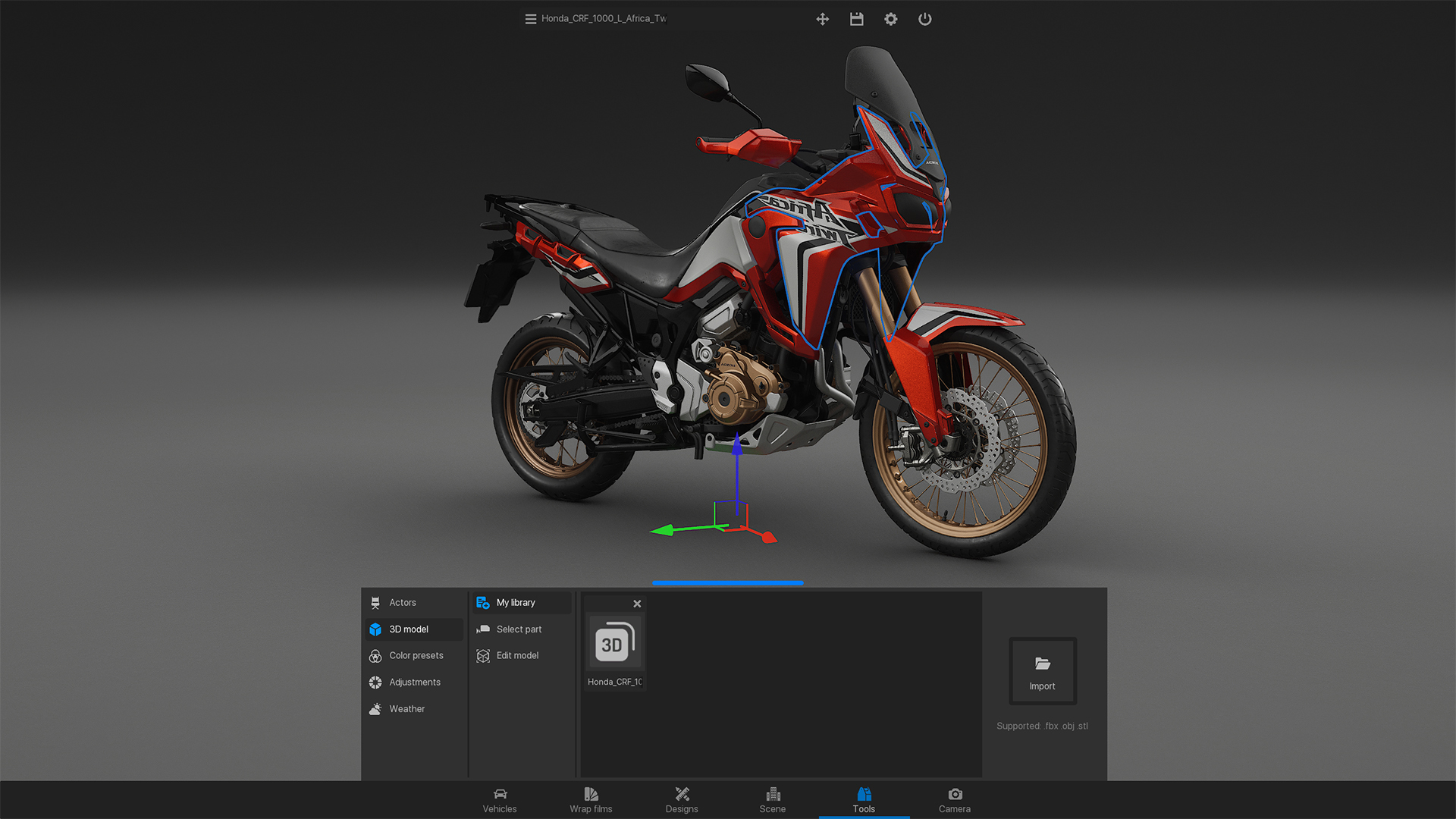The height and width of the screenshot is (819, 1456).
Task: Select Honda_CRF 3D model thumbnail
Action: pos(614,645)
